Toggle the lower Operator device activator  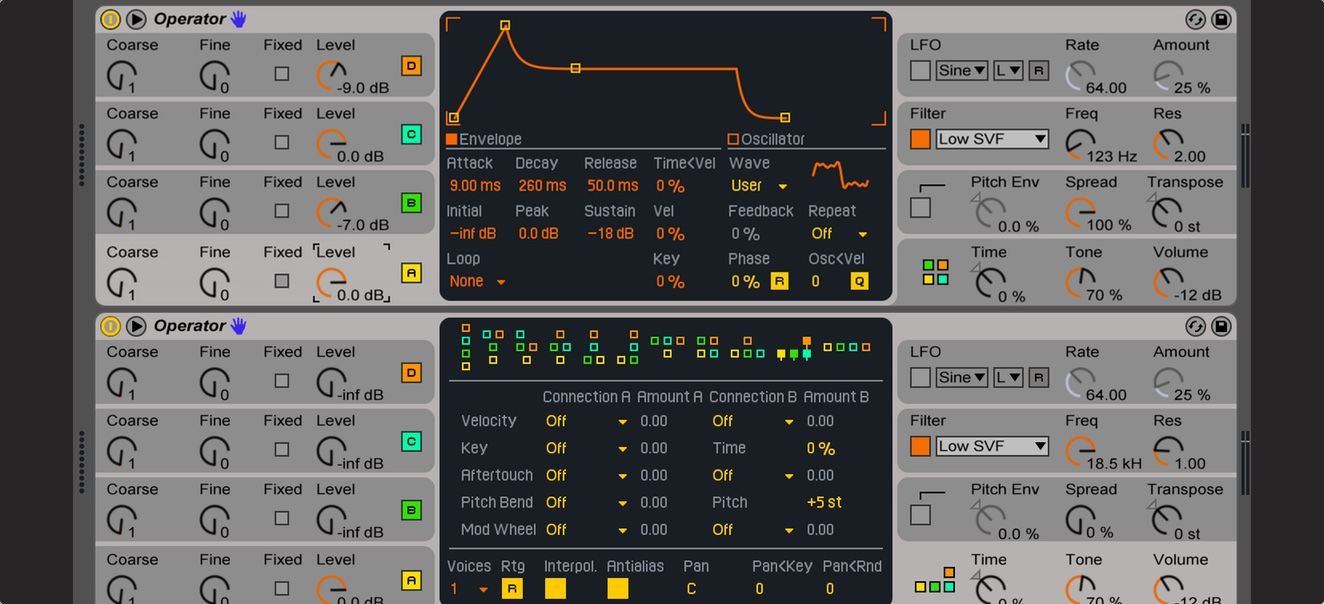tap(111, 326)
